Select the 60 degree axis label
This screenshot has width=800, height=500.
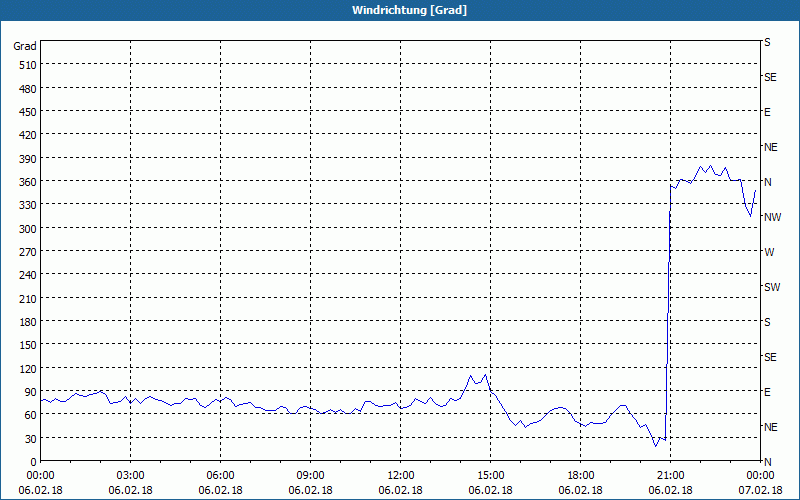[31, 415]
